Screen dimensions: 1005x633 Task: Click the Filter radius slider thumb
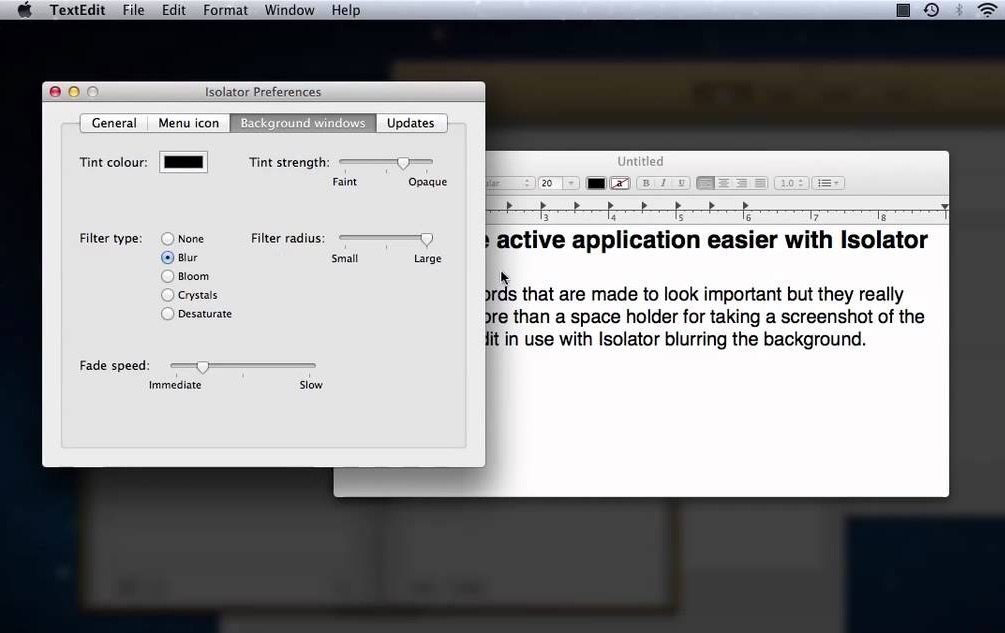pos(426,239)
